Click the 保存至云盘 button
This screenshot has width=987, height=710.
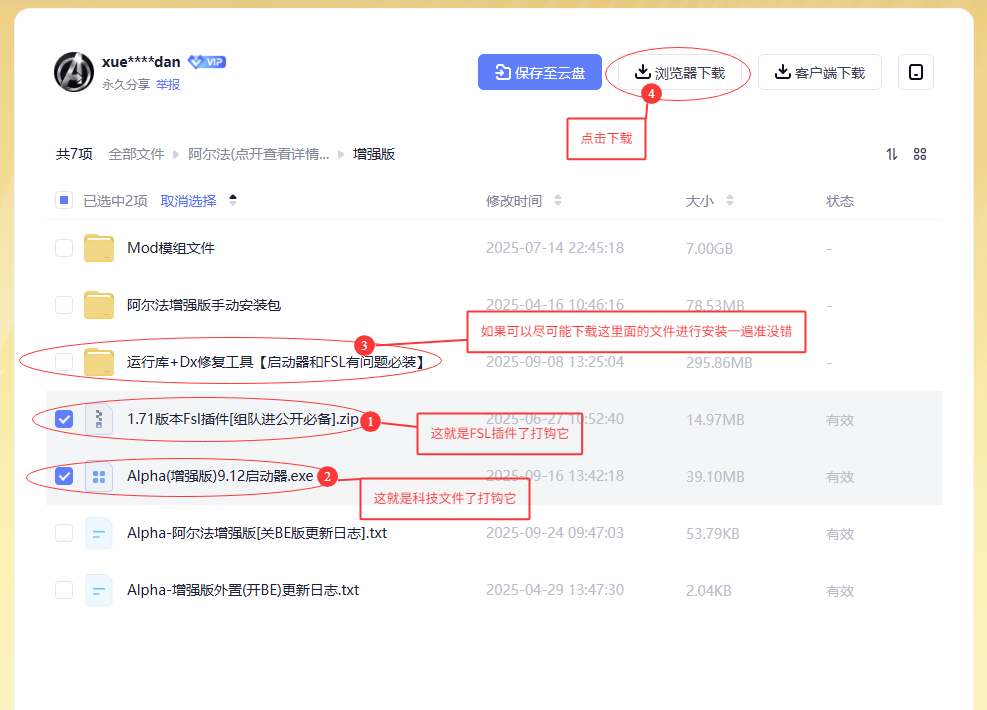[x=540, y=73]
